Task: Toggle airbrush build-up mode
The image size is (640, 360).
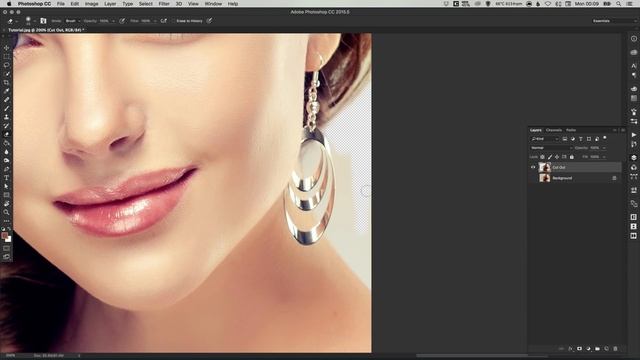Action: tap(164, 21)
